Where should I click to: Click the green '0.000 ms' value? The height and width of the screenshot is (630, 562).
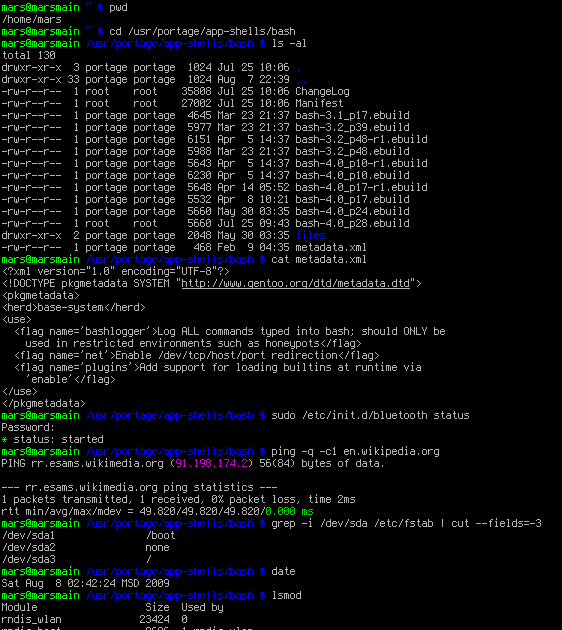(289, 511)
